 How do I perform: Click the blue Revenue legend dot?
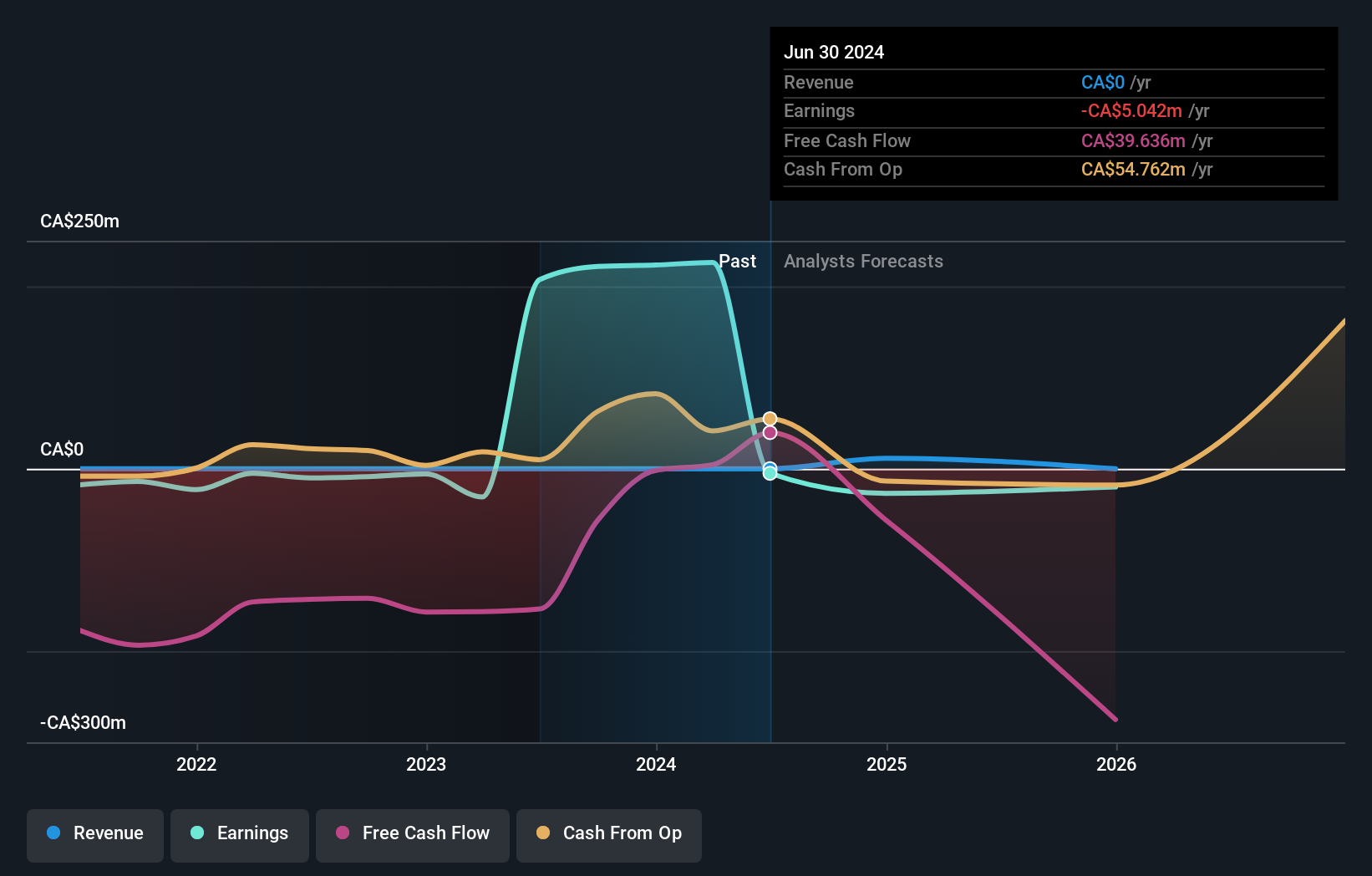[53, 833]
